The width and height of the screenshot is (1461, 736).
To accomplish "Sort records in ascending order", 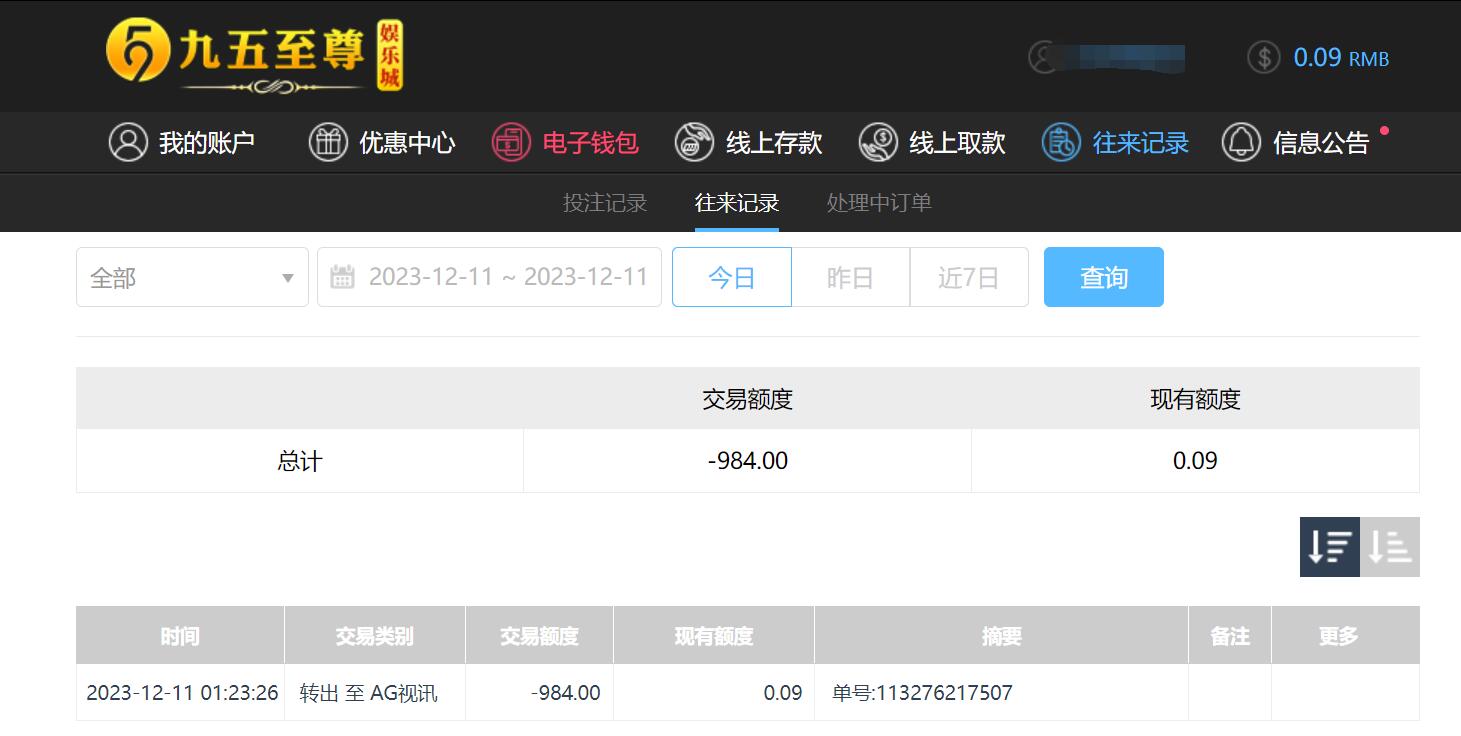I will [x=1390, y=547].
